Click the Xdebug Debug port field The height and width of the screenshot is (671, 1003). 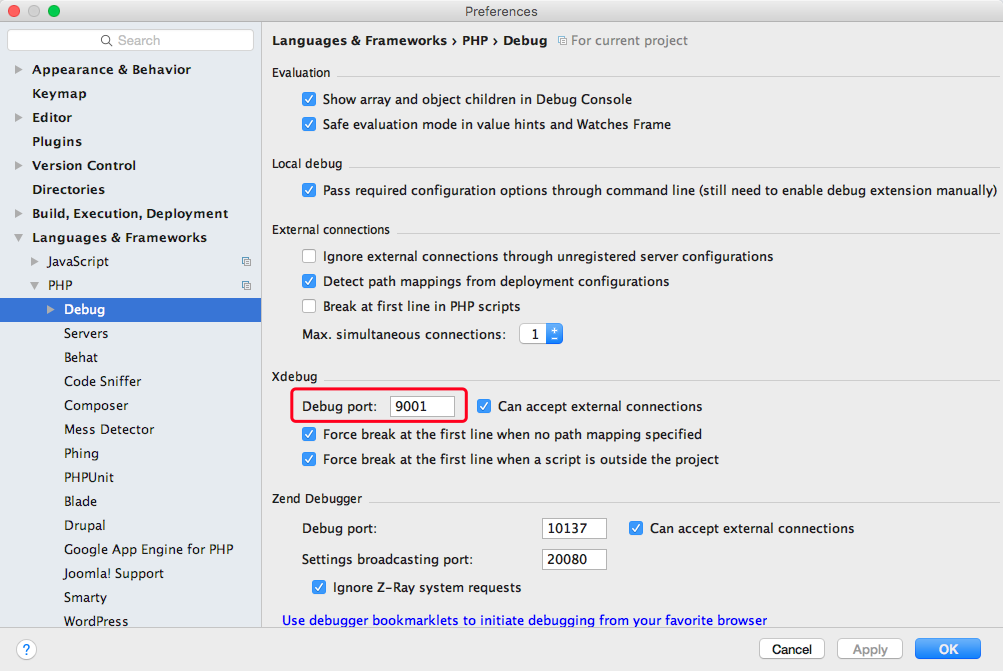point(422,406)
